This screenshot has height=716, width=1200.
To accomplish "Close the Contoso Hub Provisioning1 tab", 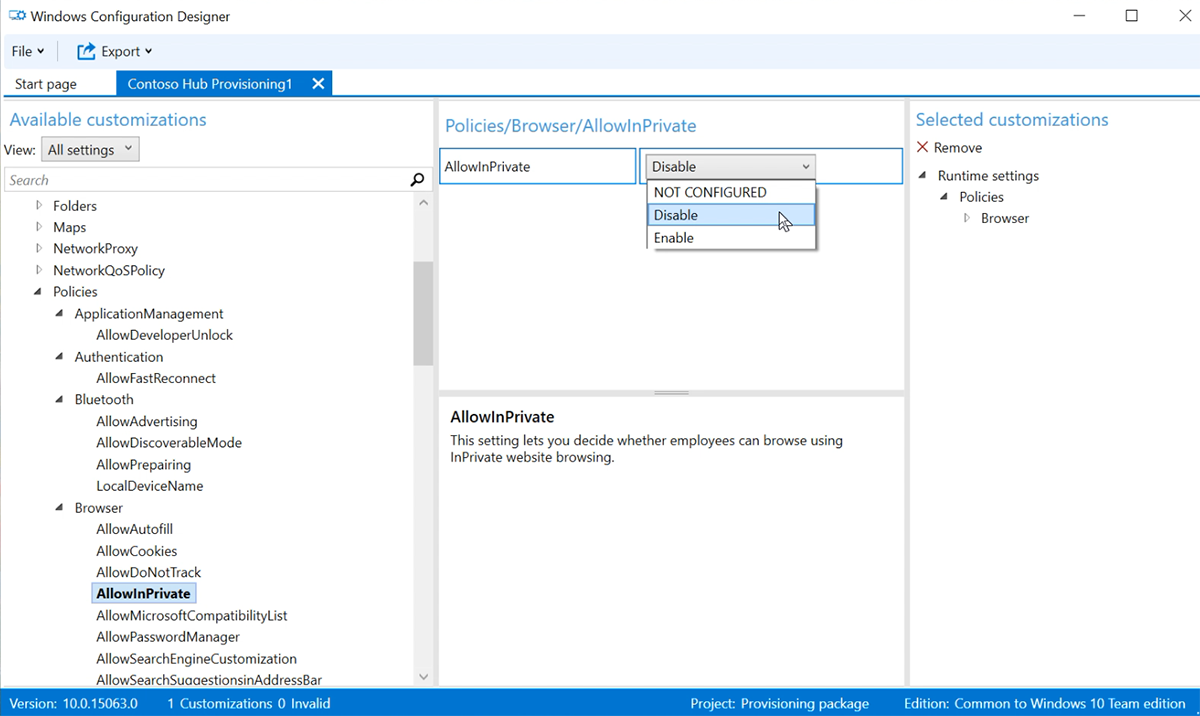I will tap(318, 84).
